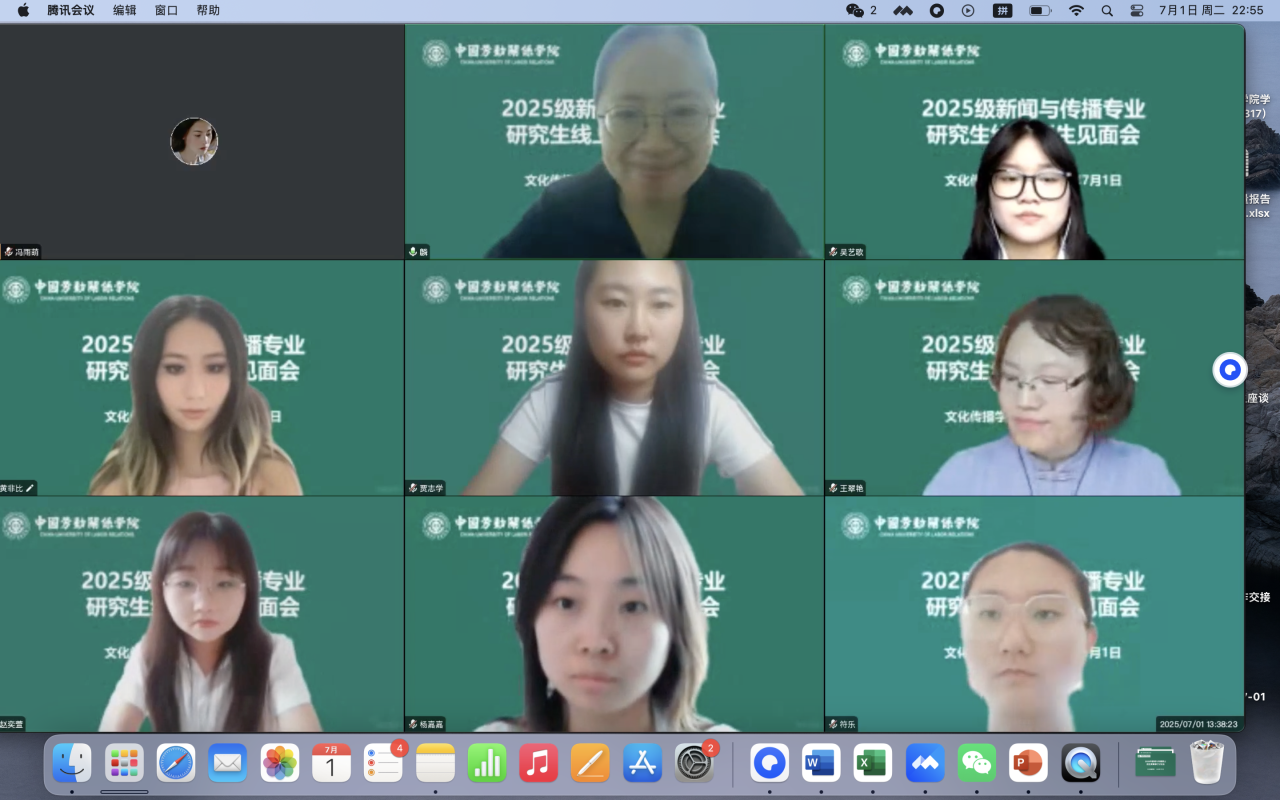Expand the battery status menu
The image size is (1280, 800).
(x=1040, y=10)
